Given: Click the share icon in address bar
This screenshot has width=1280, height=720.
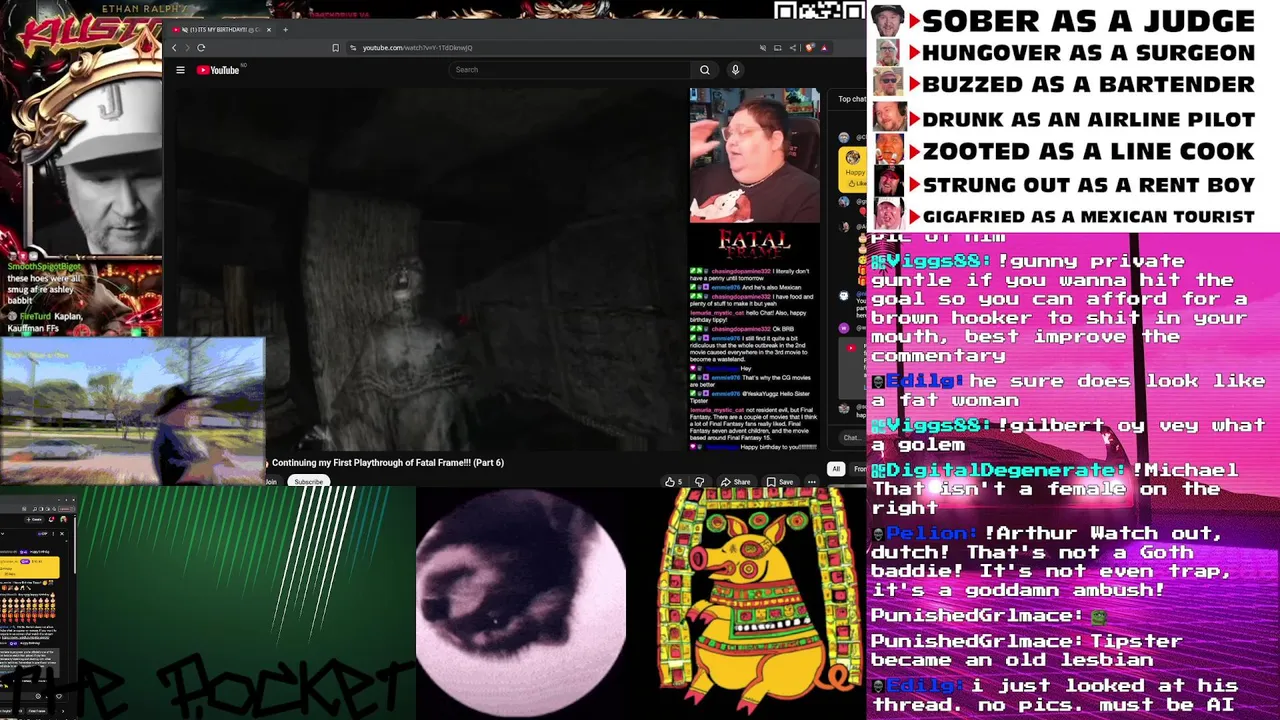Looking at the screenshot, I should pyautogui.click(x=793, y=48).
